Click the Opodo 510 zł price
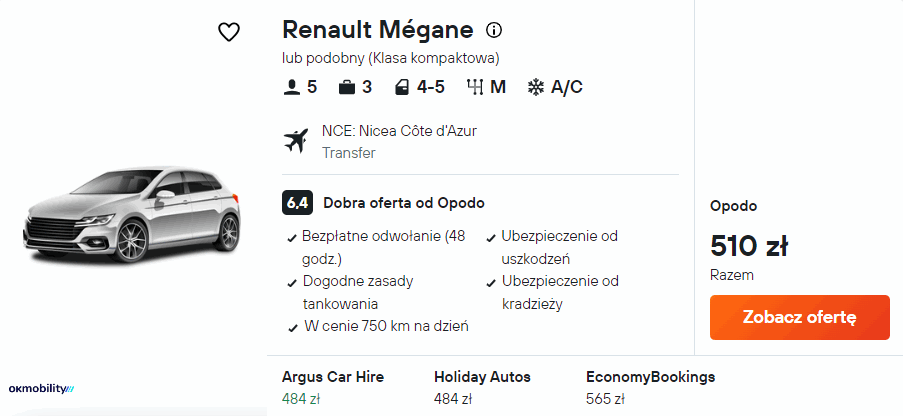This screenshot has width=903, height=416. tap(750, 245)
